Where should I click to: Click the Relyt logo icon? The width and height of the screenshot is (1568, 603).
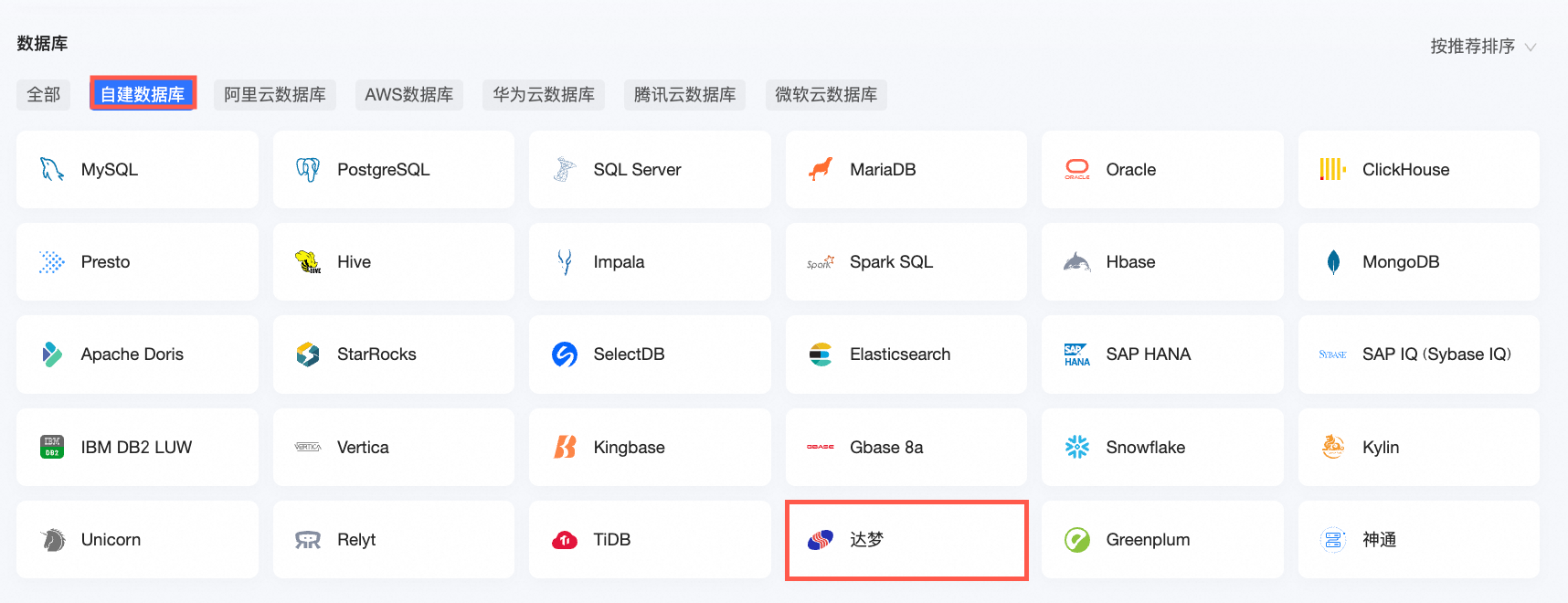click(x=308, y=540)
